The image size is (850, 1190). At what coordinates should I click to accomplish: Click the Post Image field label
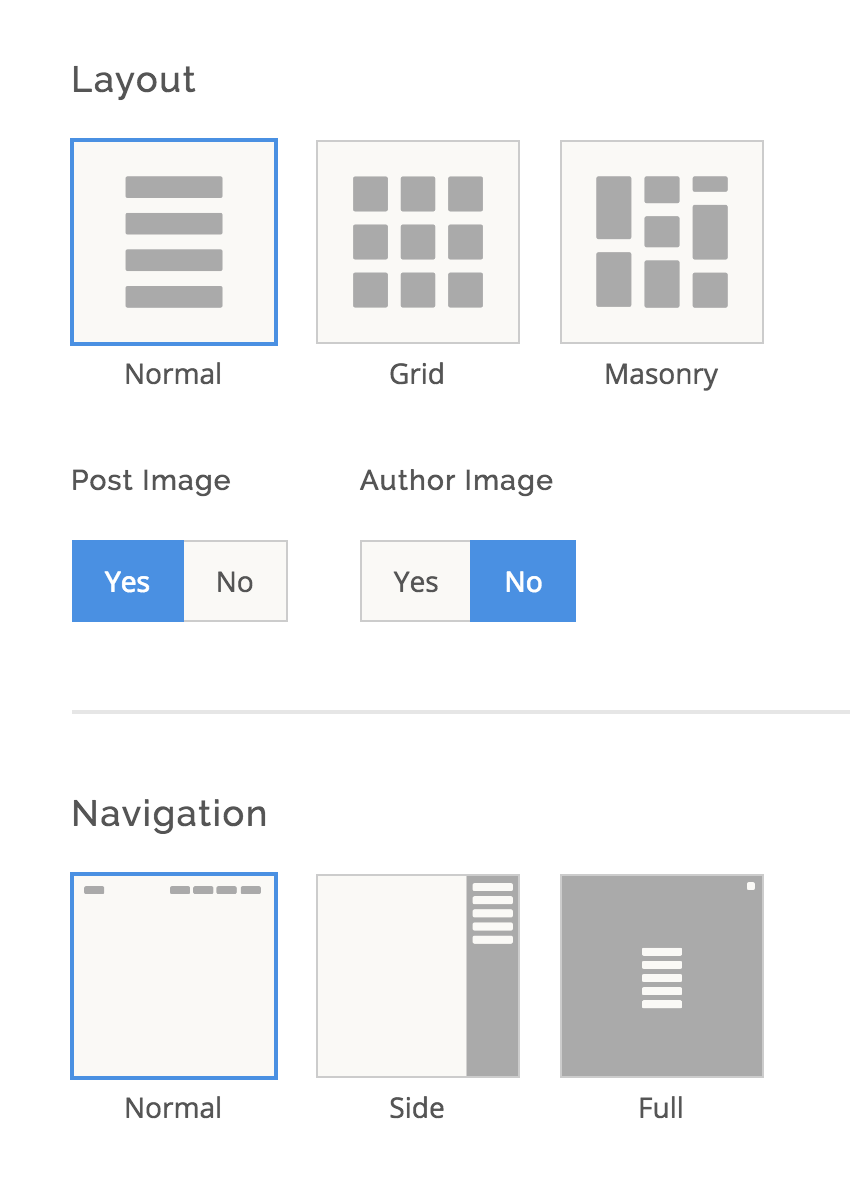click(151, 481)
